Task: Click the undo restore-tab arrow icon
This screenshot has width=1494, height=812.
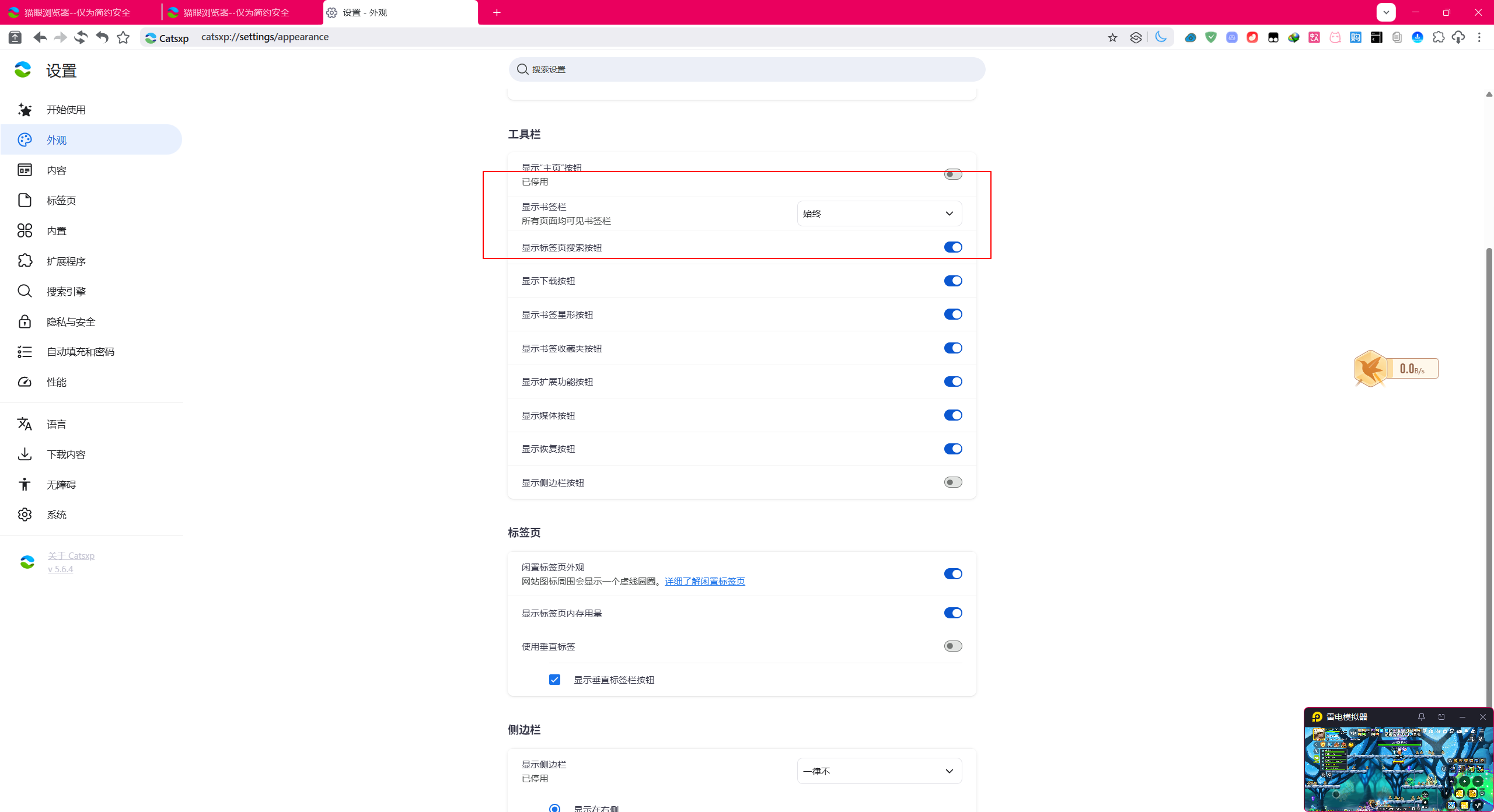Action: tap(102, 37)
